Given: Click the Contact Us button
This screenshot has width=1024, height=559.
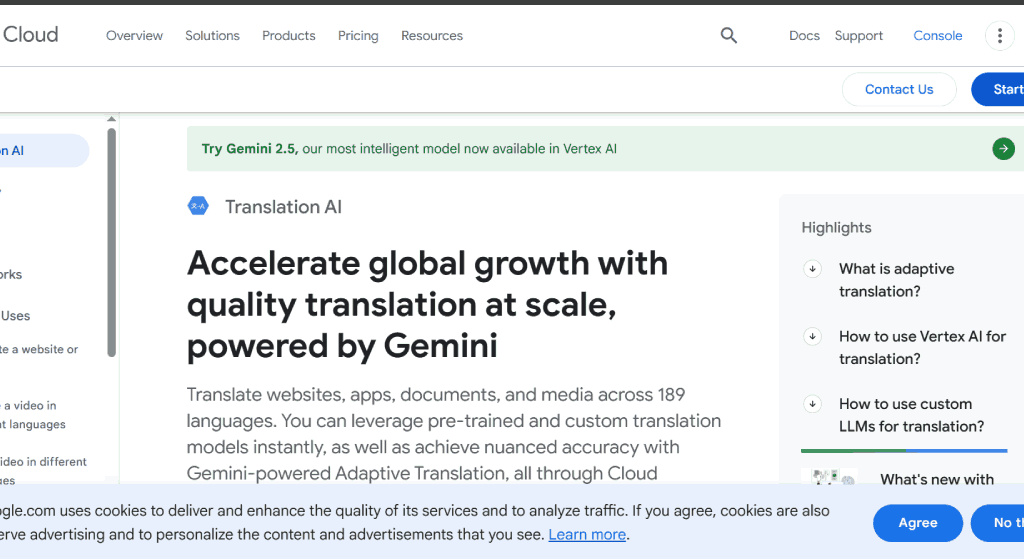Looking at the screenshot, I should tap(898, 89).
